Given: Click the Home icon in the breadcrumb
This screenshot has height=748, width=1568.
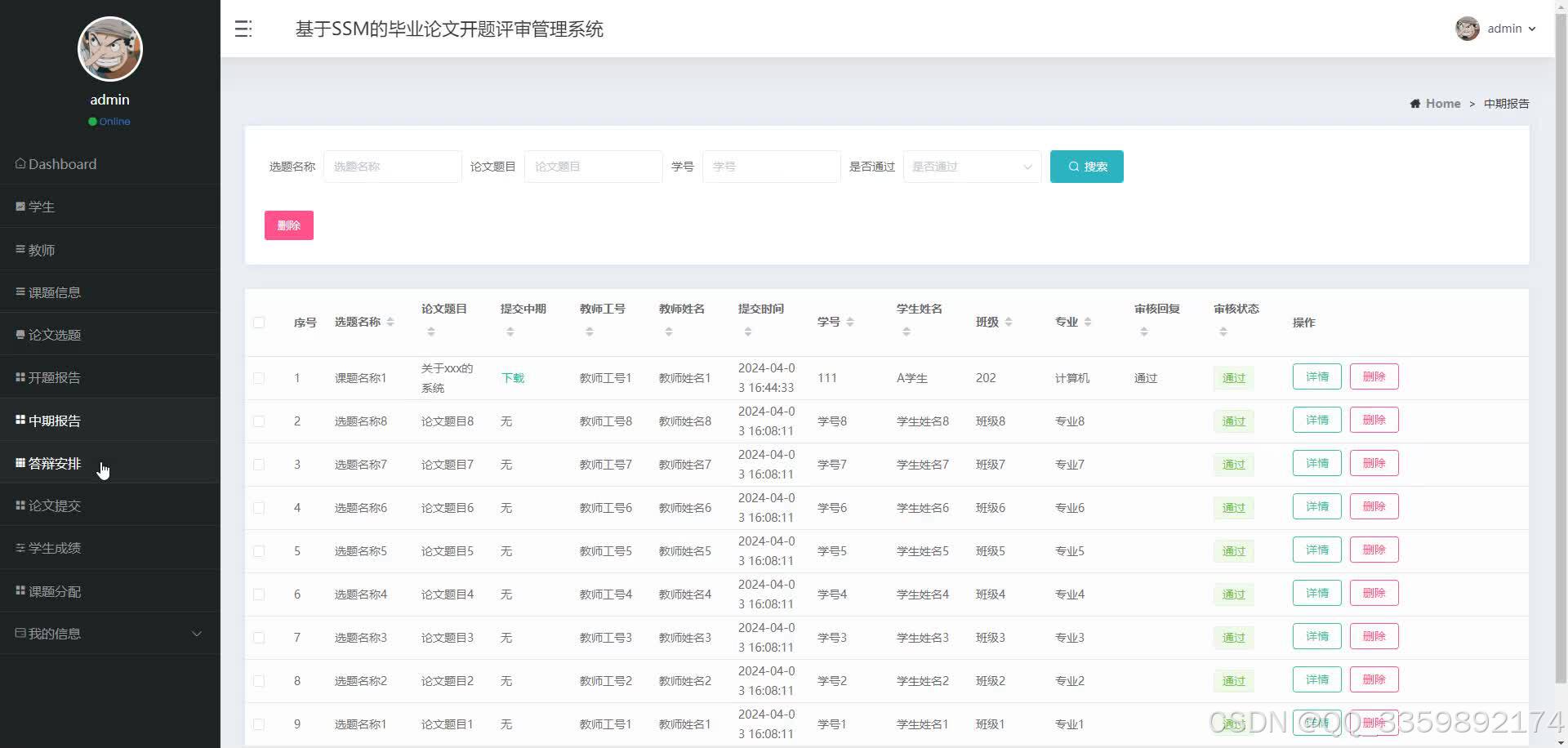Looking at the screenshot, I should pos(1415,103).
